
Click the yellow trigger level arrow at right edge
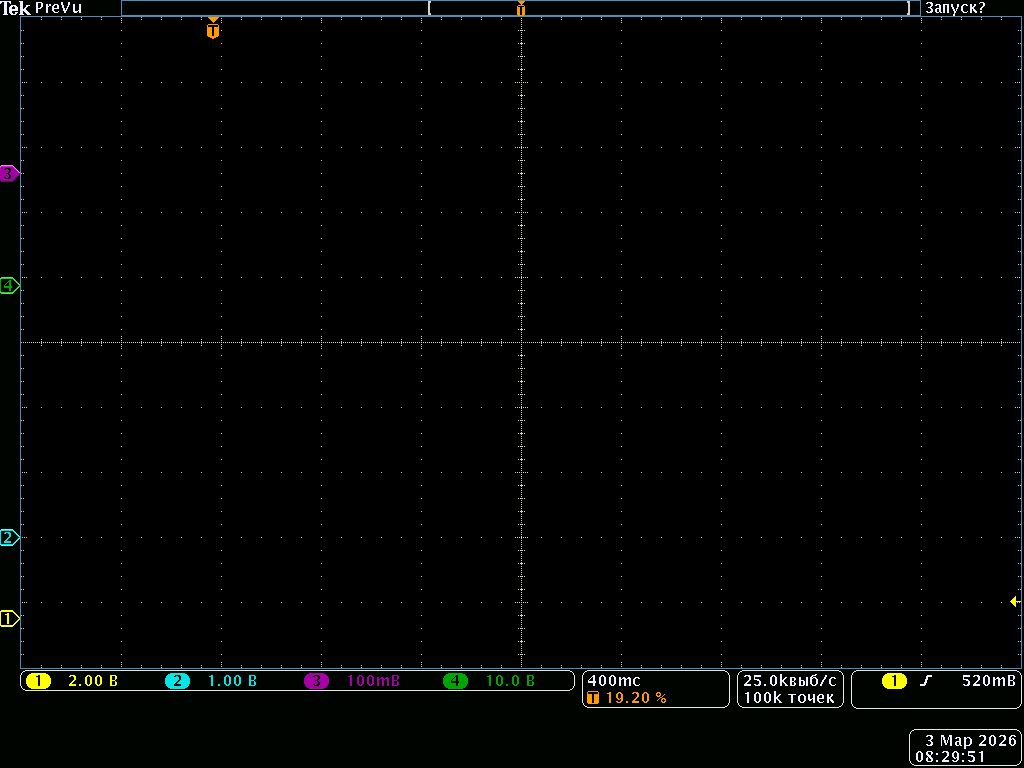1014,601
